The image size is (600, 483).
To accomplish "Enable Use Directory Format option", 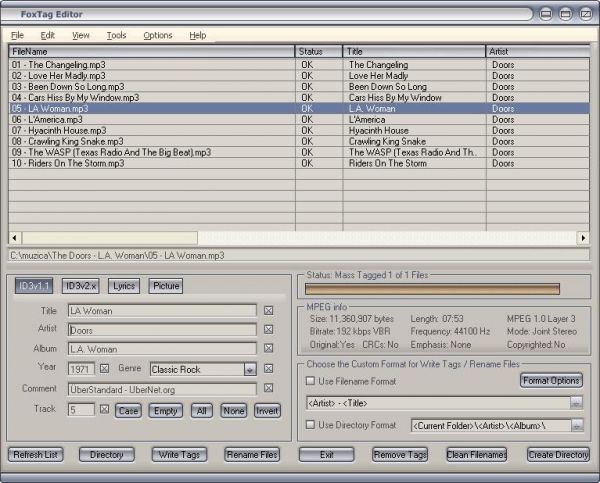I will [x=310, y=425].
